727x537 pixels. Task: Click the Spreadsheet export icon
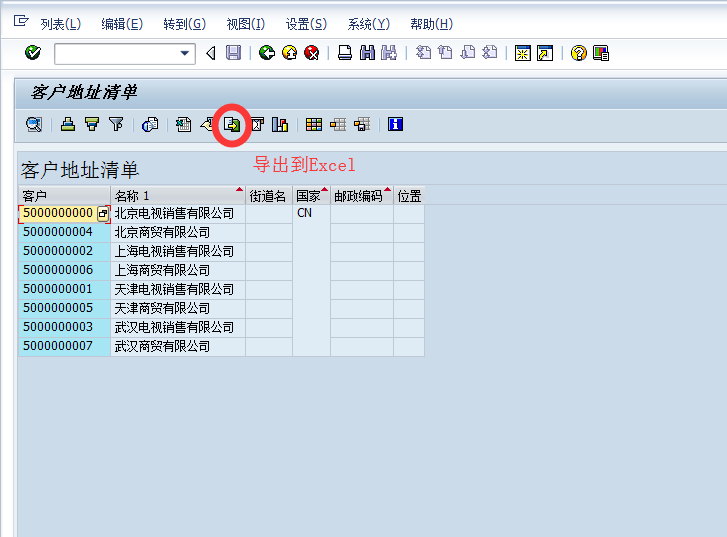coord(184,124)
